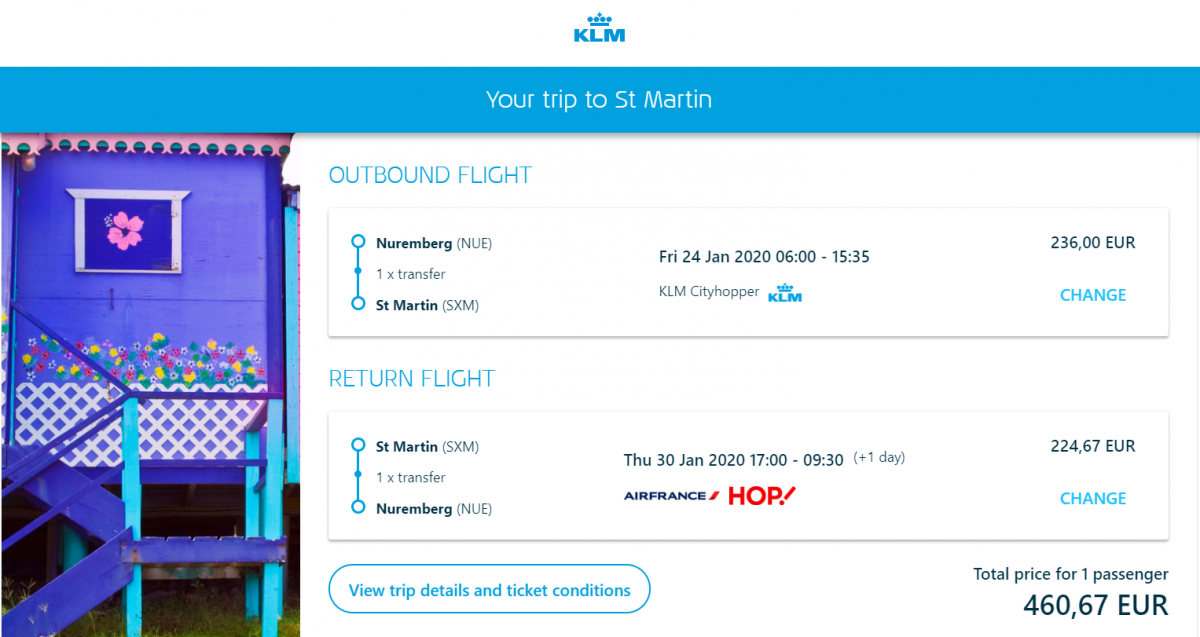Click the red HOP! logo
Screen dimensions: 1200x637
point(762,495)
